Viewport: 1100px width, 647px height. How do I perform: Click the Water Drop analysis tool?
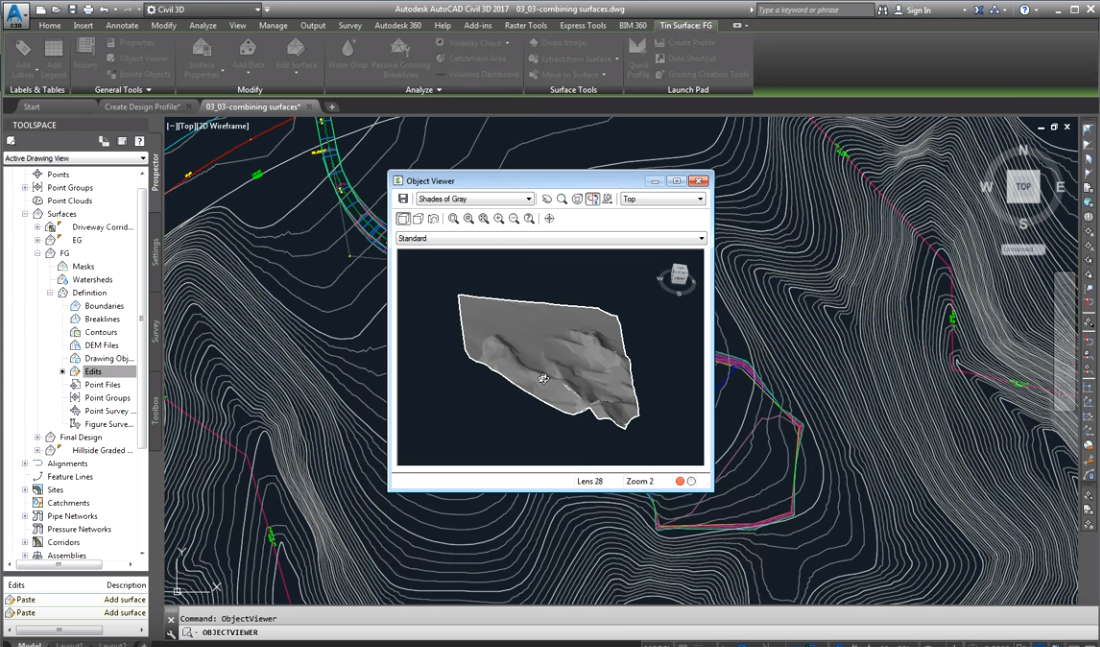click(x=348, y=53)
